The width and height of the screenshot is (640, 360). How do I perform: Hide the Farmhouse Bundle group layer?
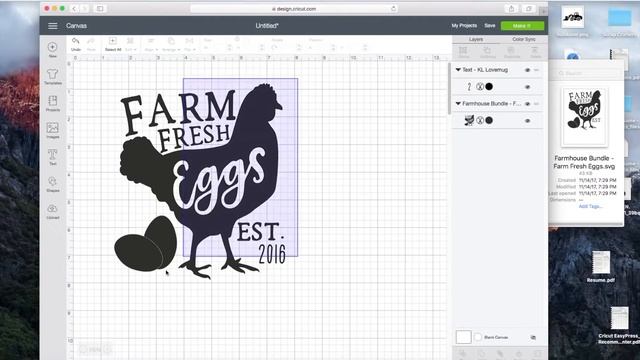pos(527,104)
